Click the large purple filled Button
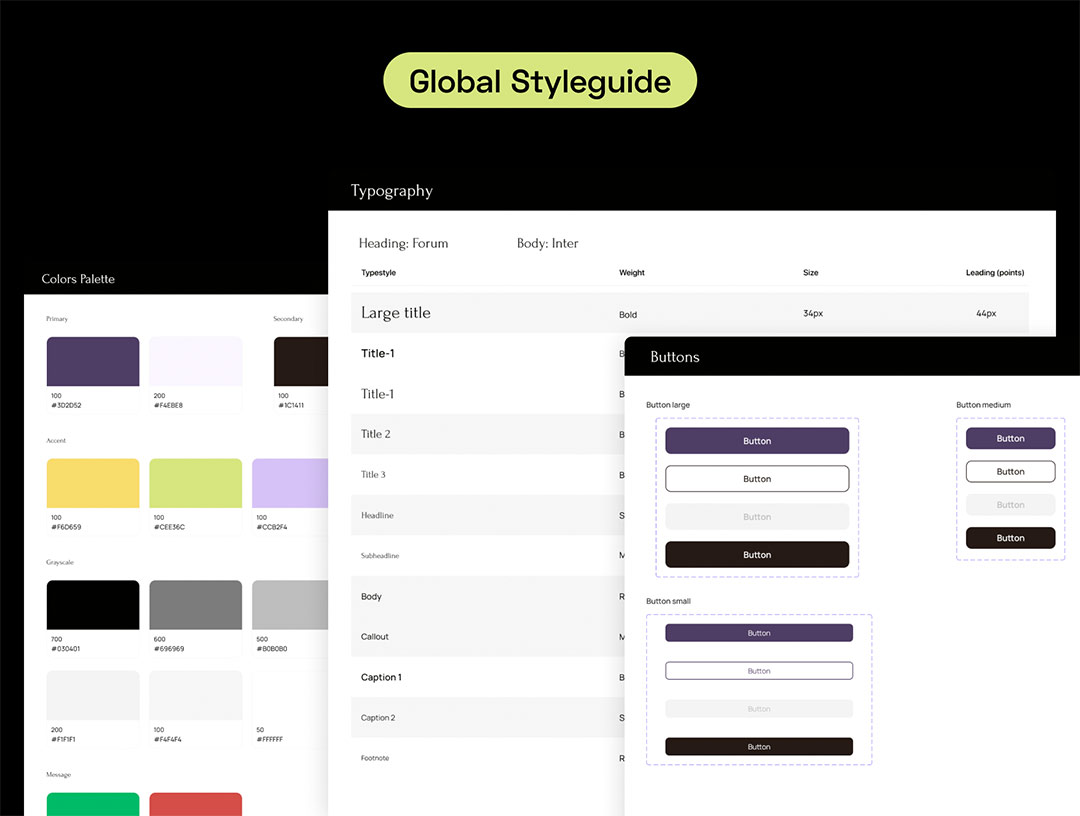The height and width of the screenshot is (816, 1080). tap(757, 441)
